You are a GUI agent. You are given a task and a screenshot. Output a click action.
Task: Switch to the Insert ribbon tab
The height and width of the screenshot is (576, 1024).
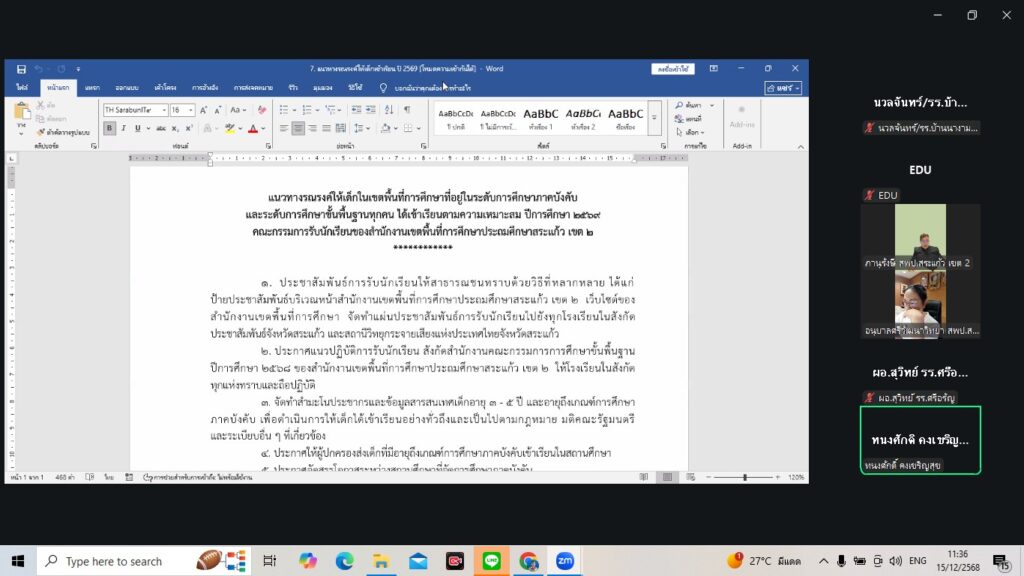tap(92, 88)
